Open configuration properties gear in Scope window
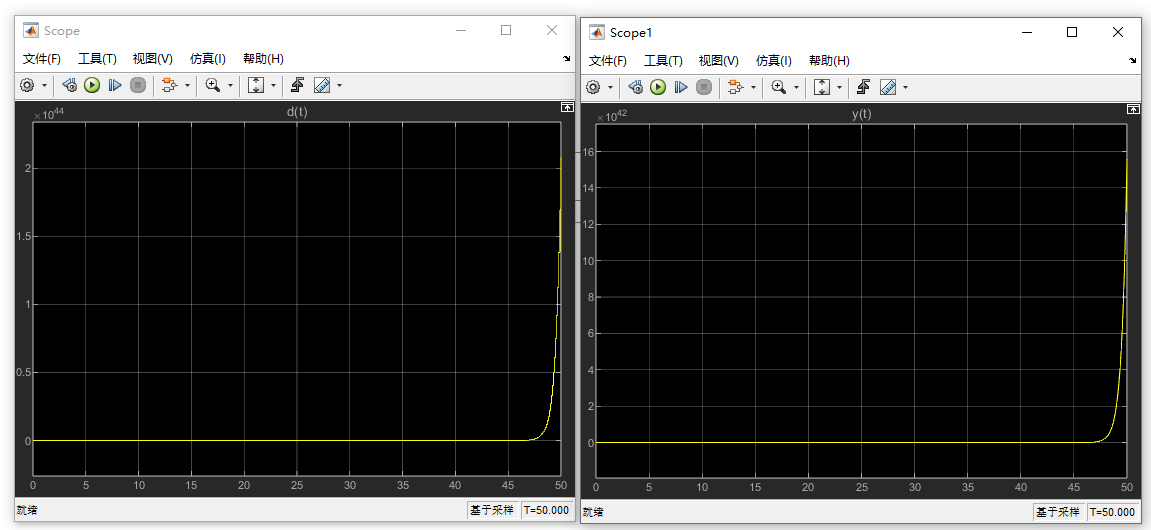Image resolution: width=1151 pixels, height=530 pixels. tap(27, 85)
